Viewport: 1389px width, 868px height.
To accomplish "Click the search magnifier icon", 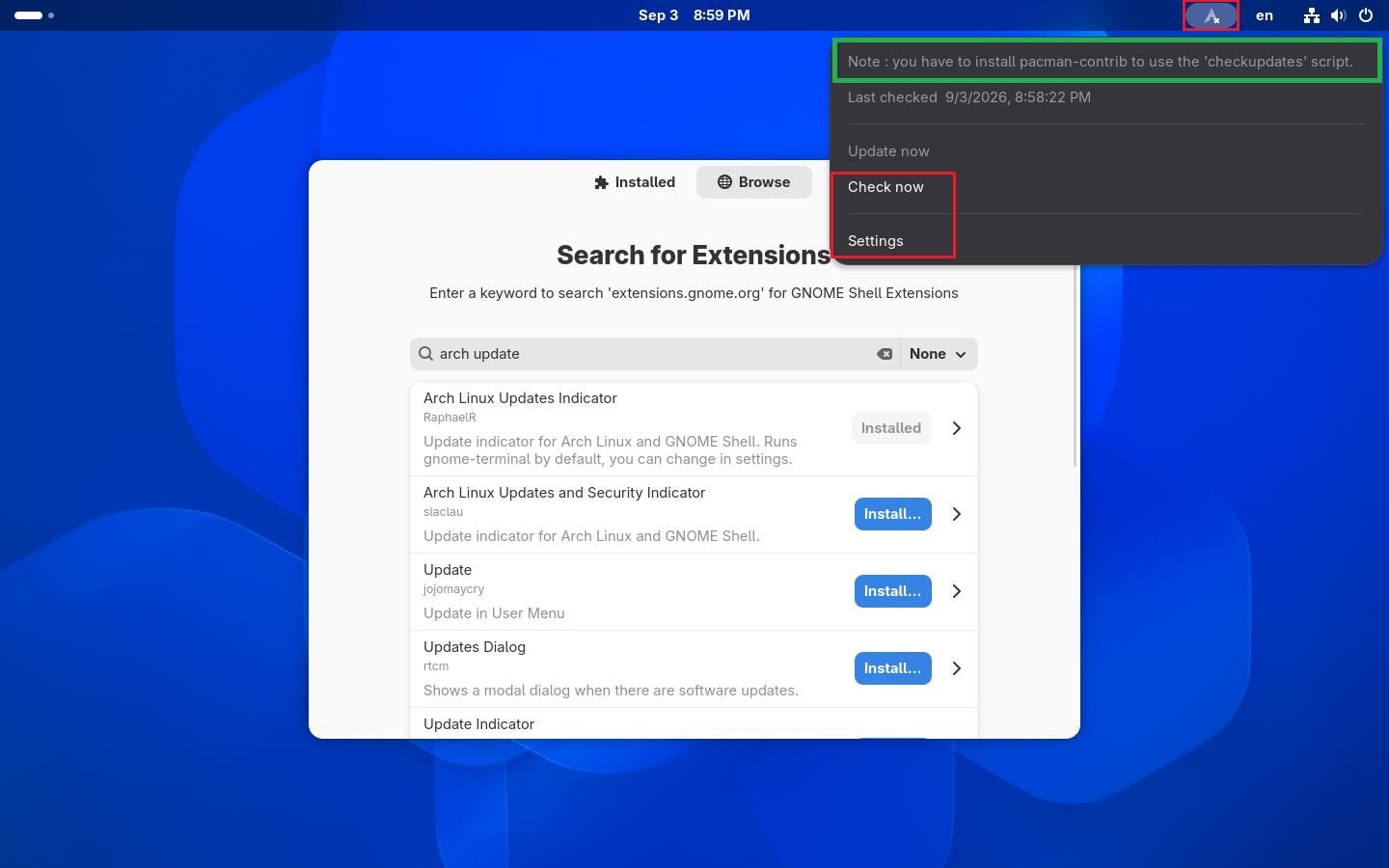I will coord(425,354).
